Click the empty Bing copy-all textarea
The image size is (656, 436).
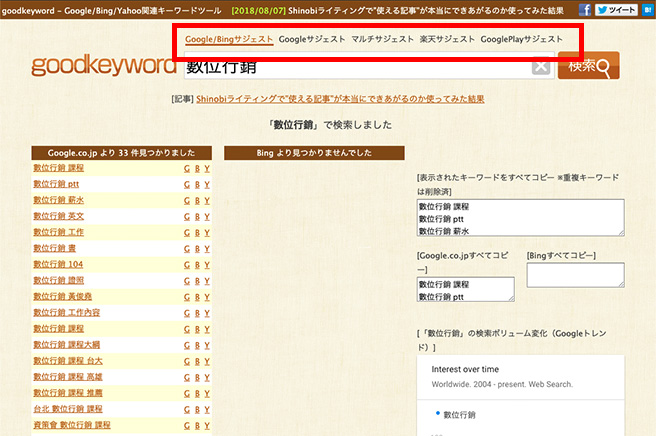tap(576, 275)
